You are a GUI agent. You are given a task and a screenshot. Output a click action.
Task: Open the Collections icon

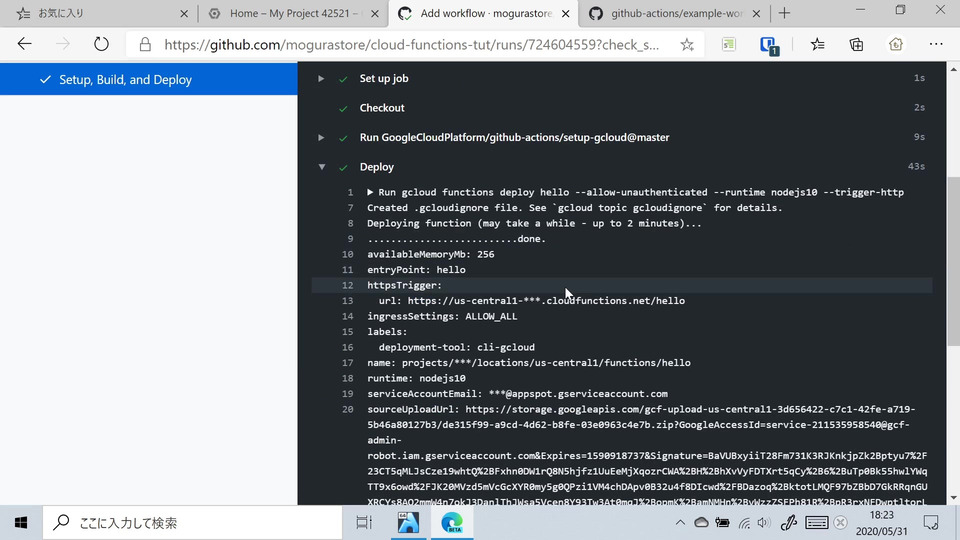pyautogui.click(x=857, y=44)
